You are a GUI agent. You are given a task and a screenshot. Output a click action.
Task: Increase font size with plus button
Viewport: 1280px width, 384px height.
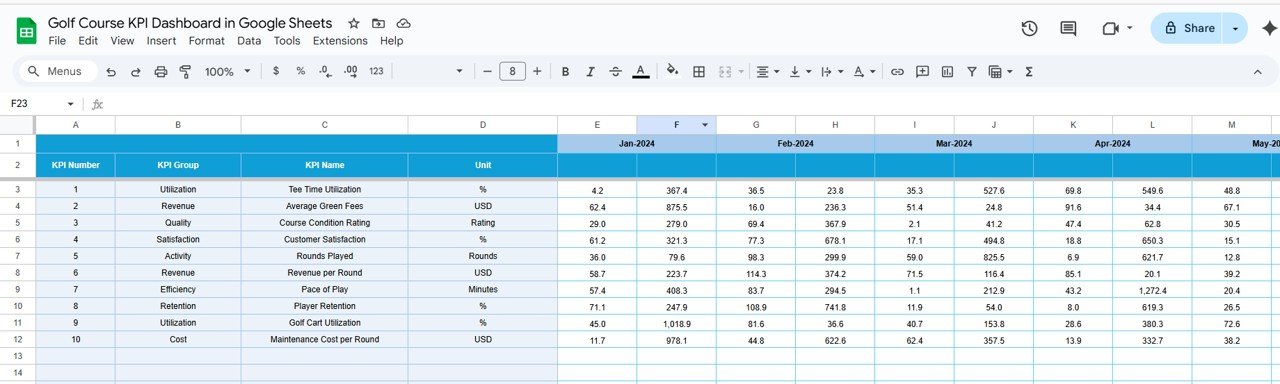coord(537,72)
